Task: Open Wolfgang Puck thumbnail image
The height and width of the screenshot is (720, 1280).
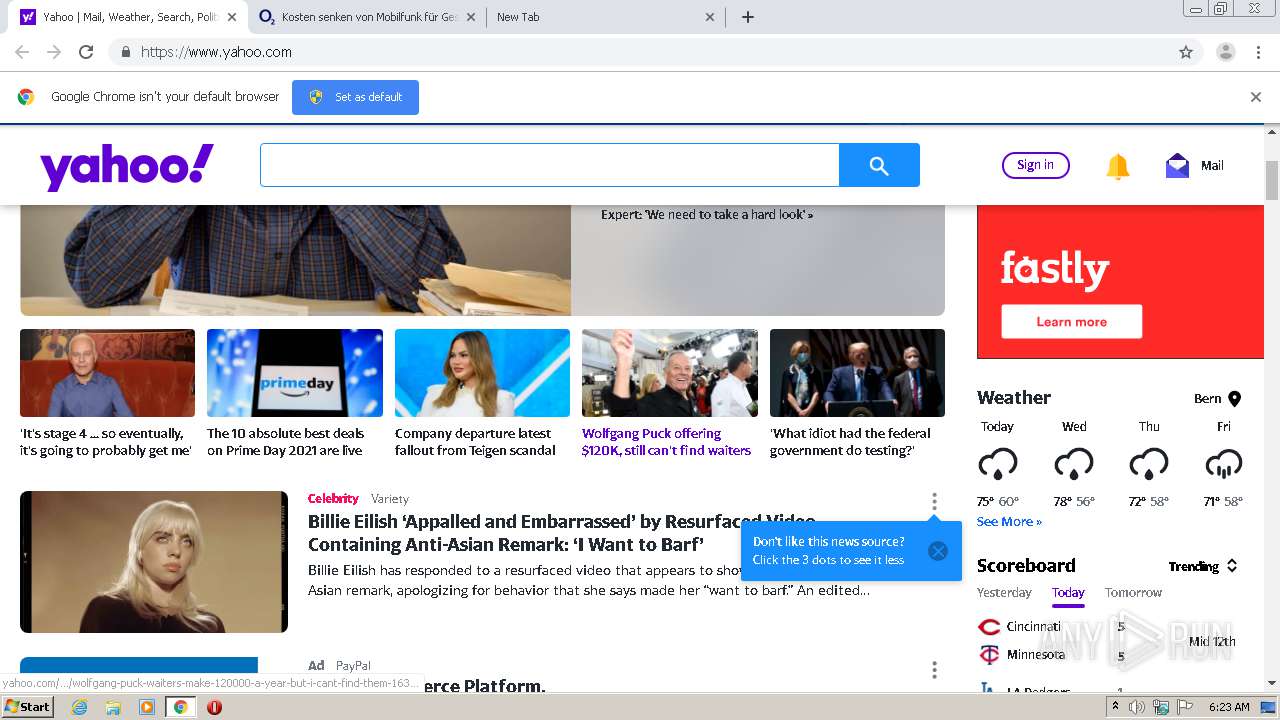Action: coord(670,373)
